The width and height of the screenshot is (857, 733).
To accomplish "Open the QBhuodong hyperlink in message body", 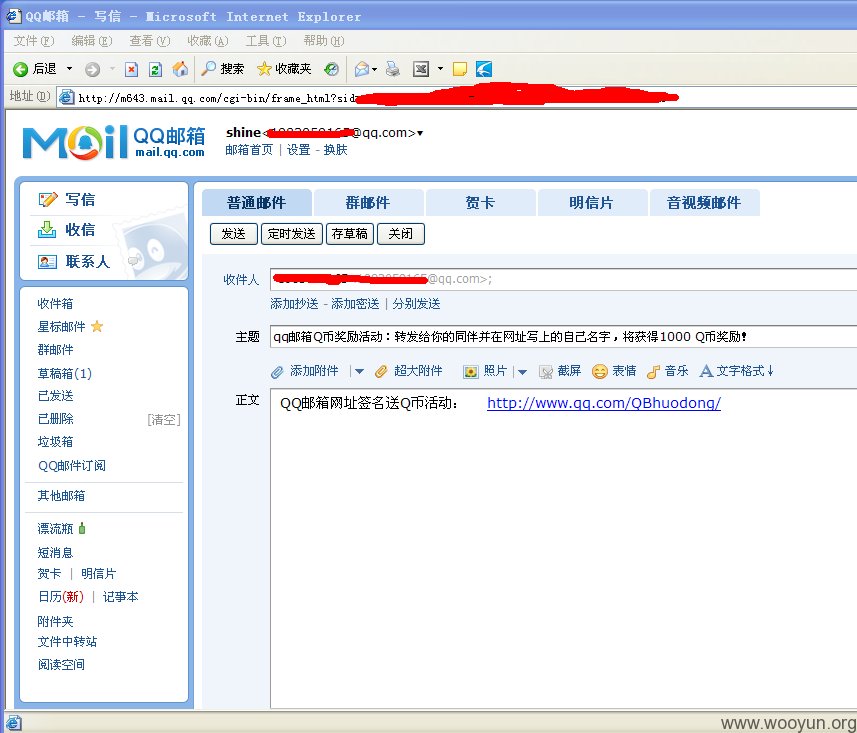I will click(x=603, y=403).
